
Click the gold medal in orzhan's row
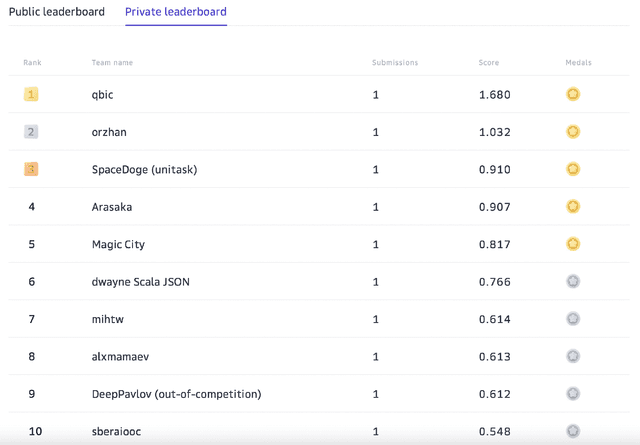click(573, 132)
